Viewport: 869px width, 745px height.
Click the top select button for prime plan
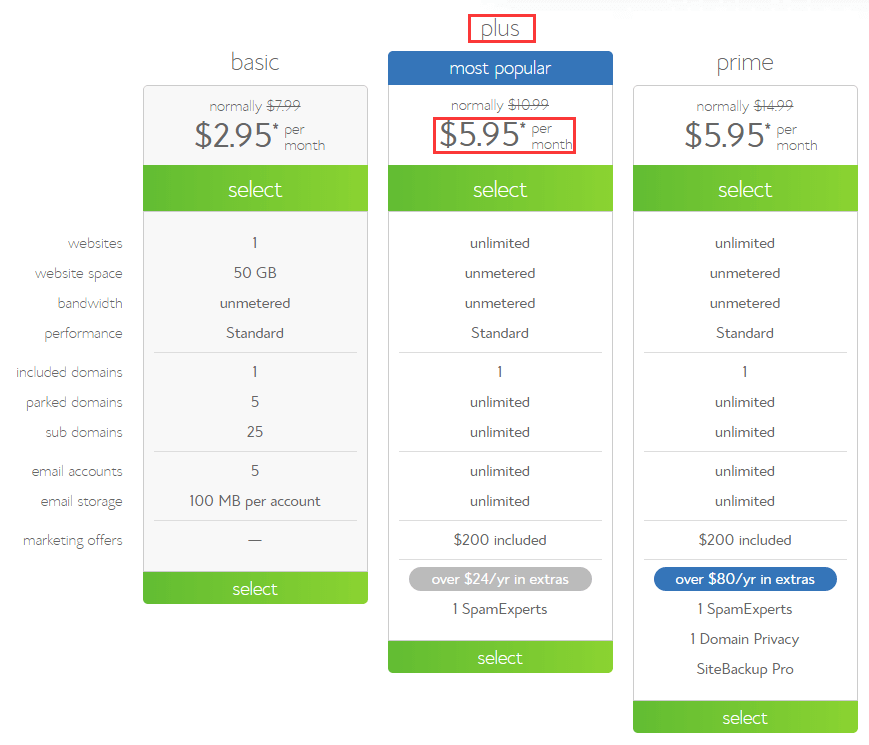pyautogui.click(x=744, y=188)
